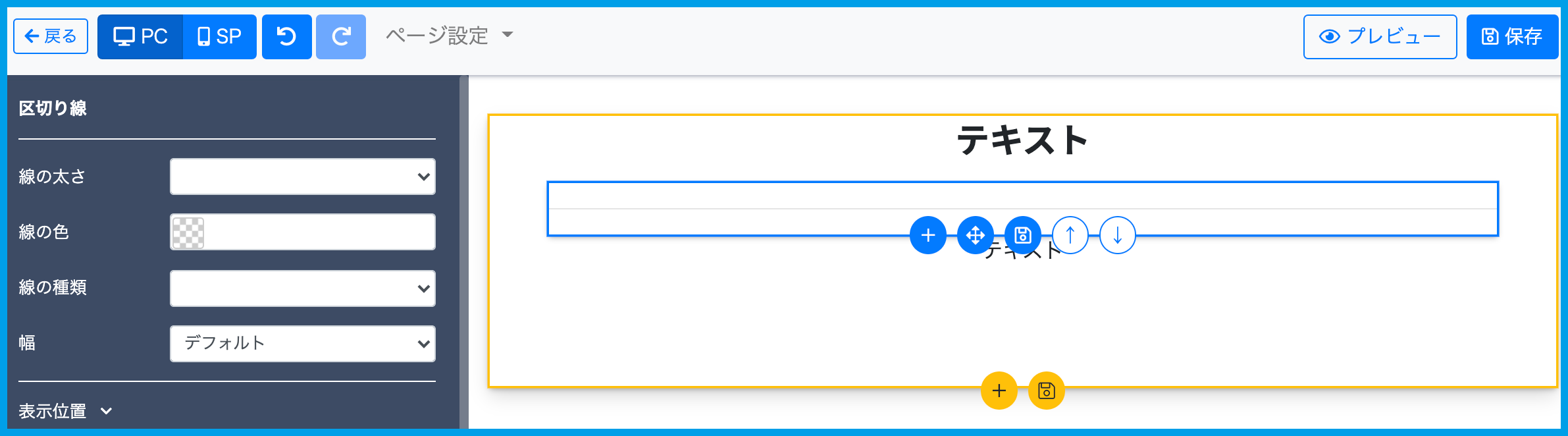Image resolution: width=1568 pixels, height=436 pixels.
Task: Click the 戻る back button
Action: [51, 36]
